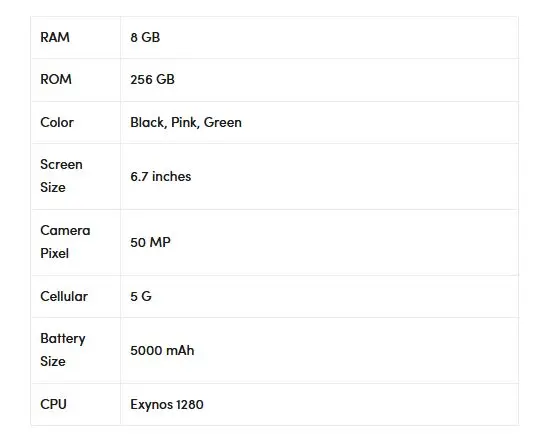542x443 pixels.
Task: Click the word inches in screen size
Action: pyautogui.click(x=171, y=177)
